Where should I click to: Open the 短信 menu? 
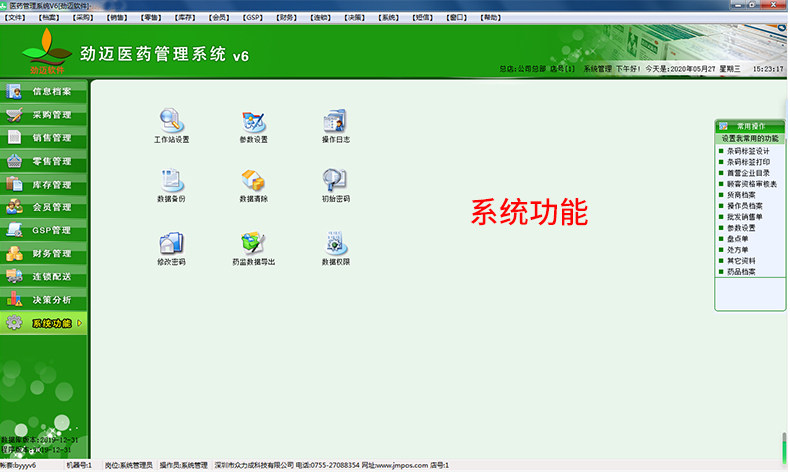click(x=423, y=18)
